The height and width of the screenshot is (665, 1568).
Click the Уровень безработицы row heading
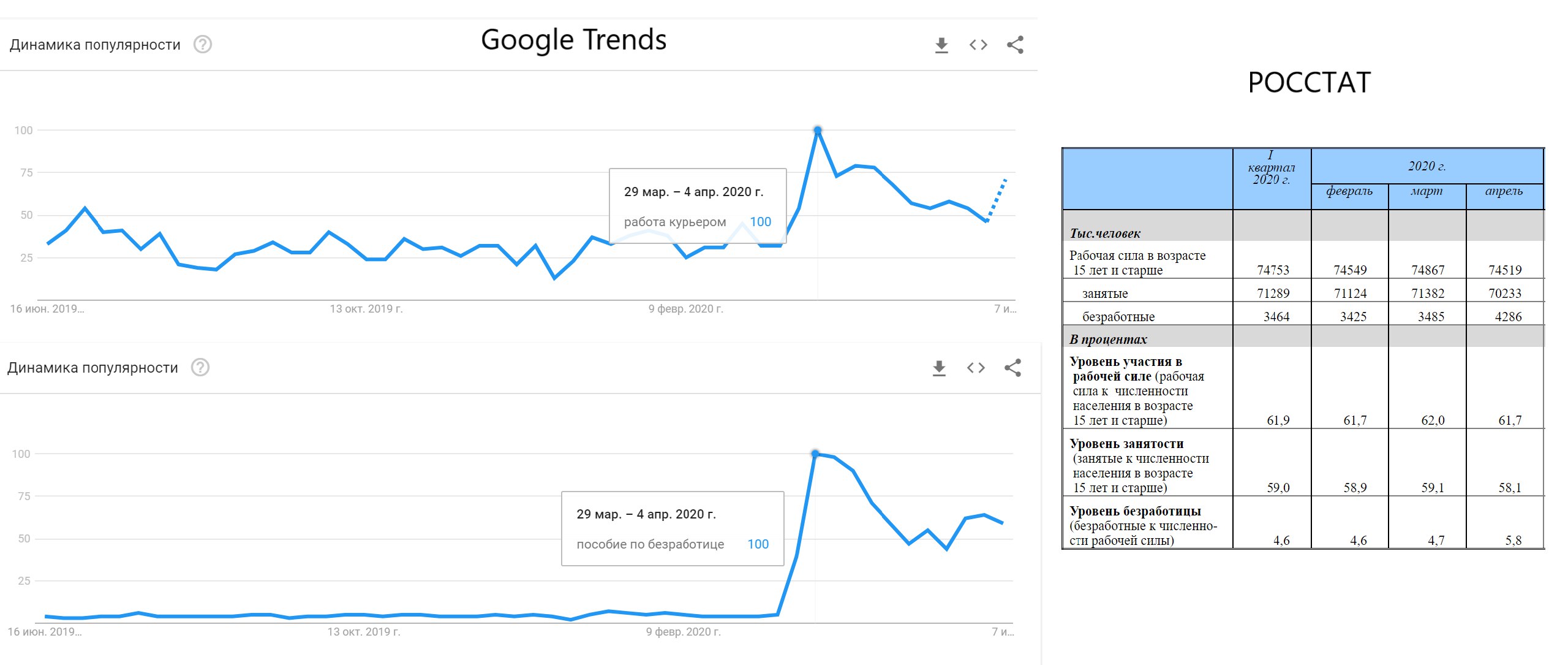(x=1135, y=511)
